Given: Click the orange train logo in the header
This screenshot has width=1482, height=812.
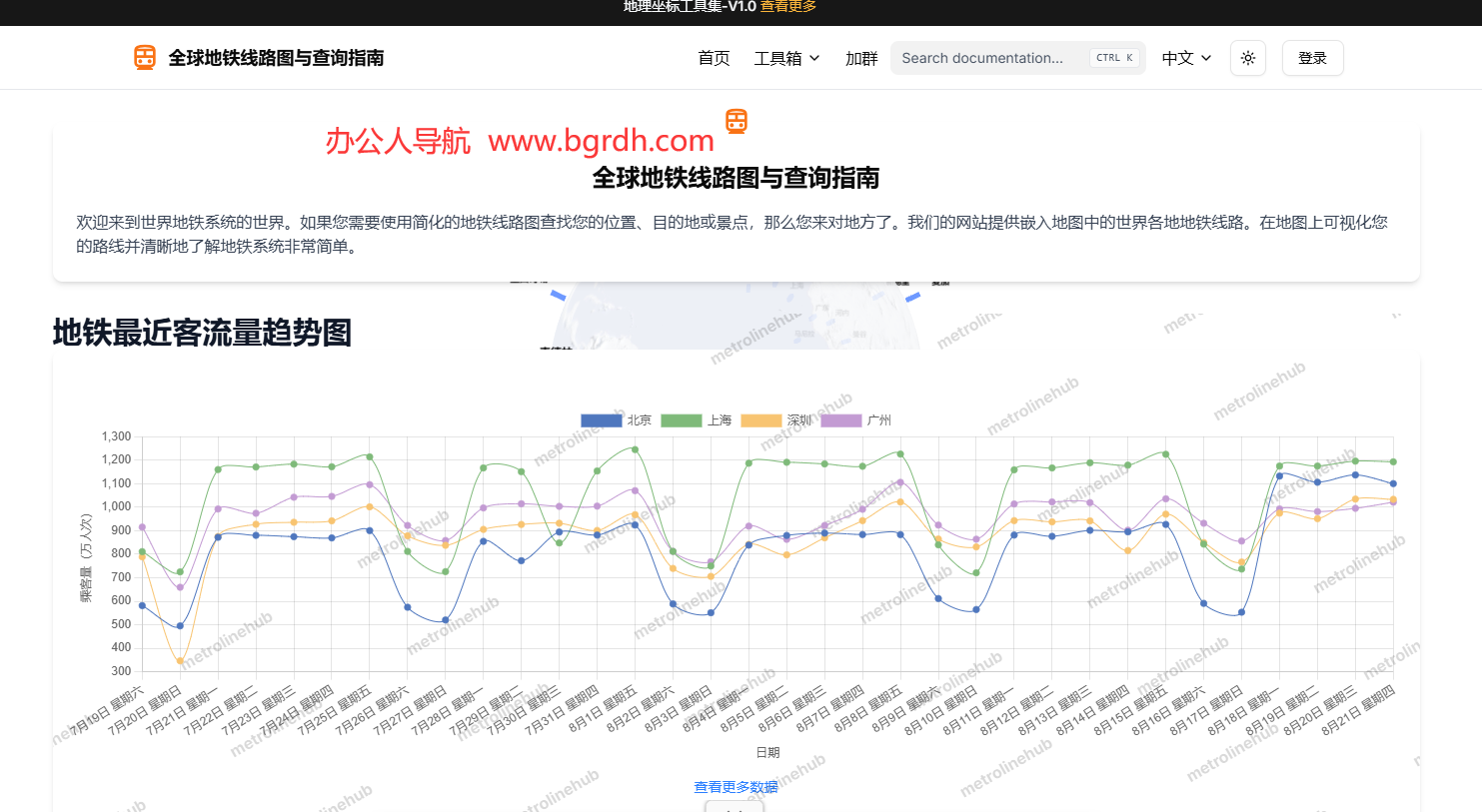Looking at the screenshot, I should click(x=145, y=58).
